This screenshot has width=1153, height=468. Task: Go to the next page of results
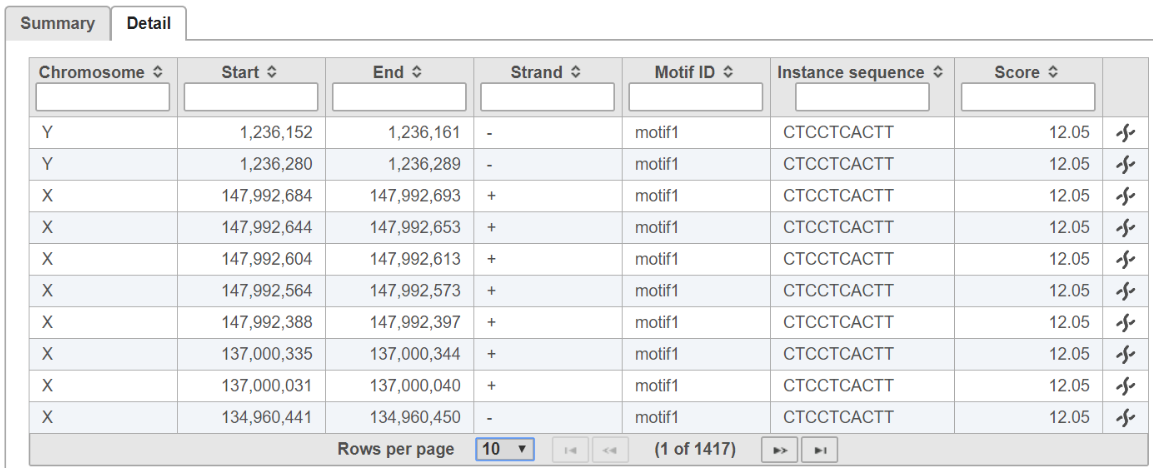pyautogui.click(x=779, y=450)
